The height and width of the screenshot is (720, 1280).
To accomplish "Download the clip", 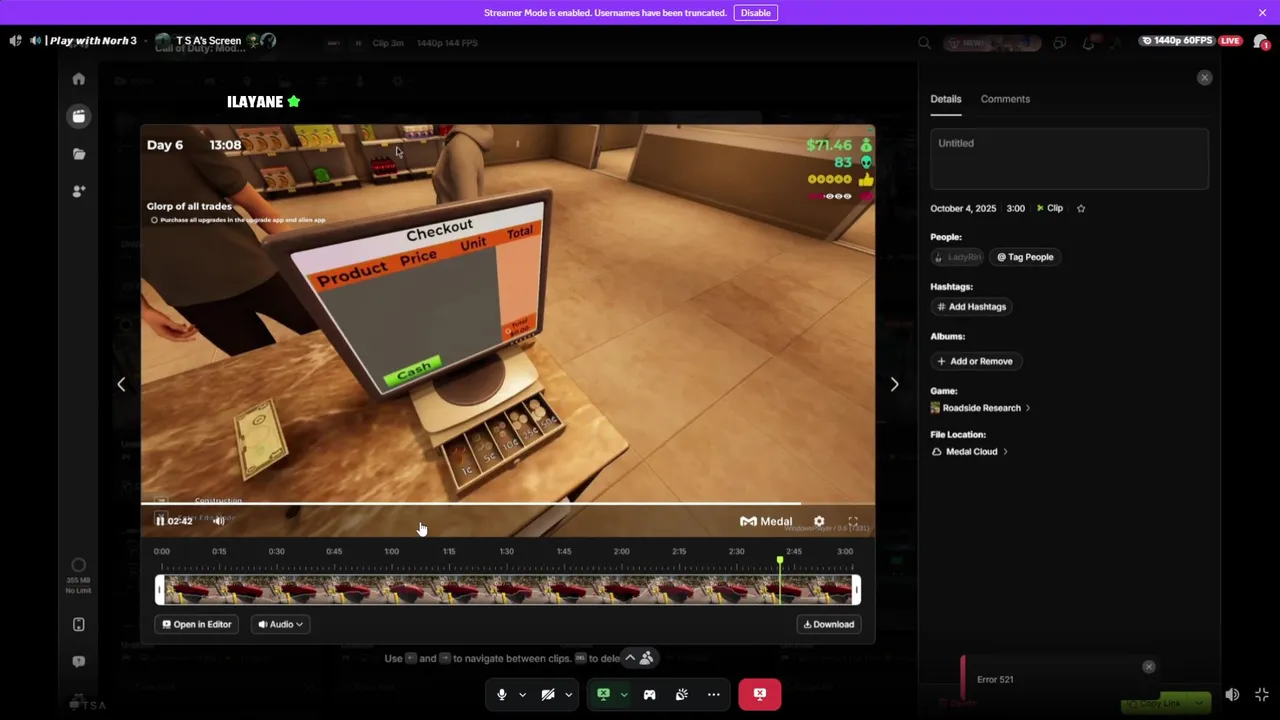I will (829, 624).
